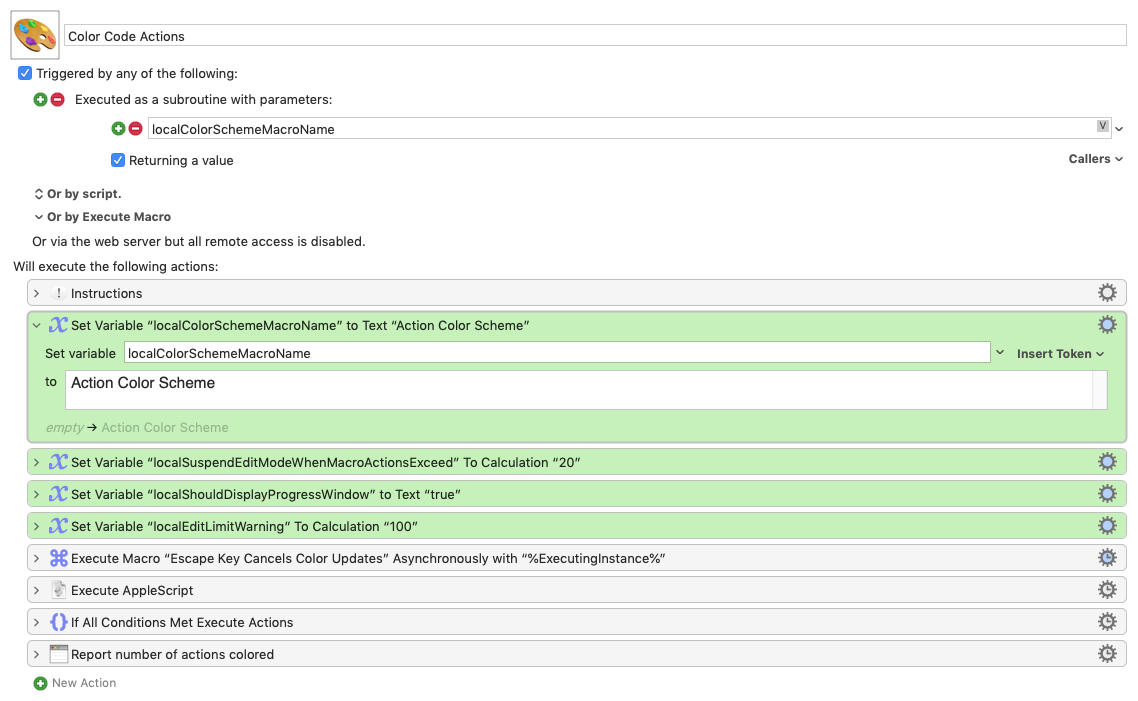Screen dimensions: 1138x701
Task: Click the Set variable name input field
Action: point(557,353)
